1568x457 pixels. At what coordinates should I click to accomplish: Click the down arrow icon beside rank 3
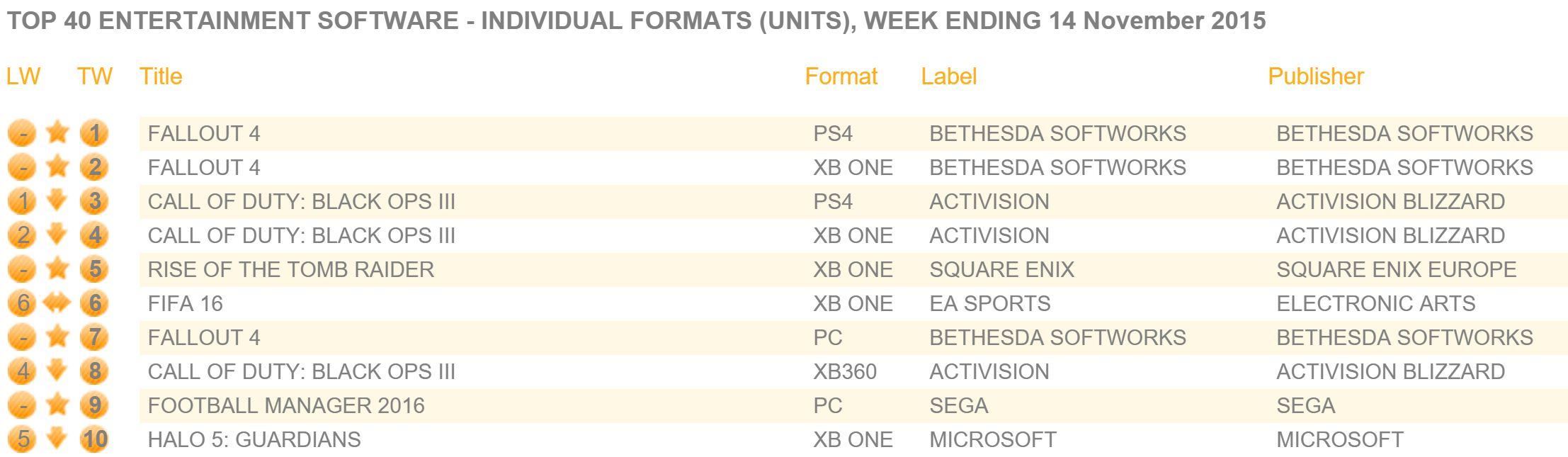tap(57, 201)
